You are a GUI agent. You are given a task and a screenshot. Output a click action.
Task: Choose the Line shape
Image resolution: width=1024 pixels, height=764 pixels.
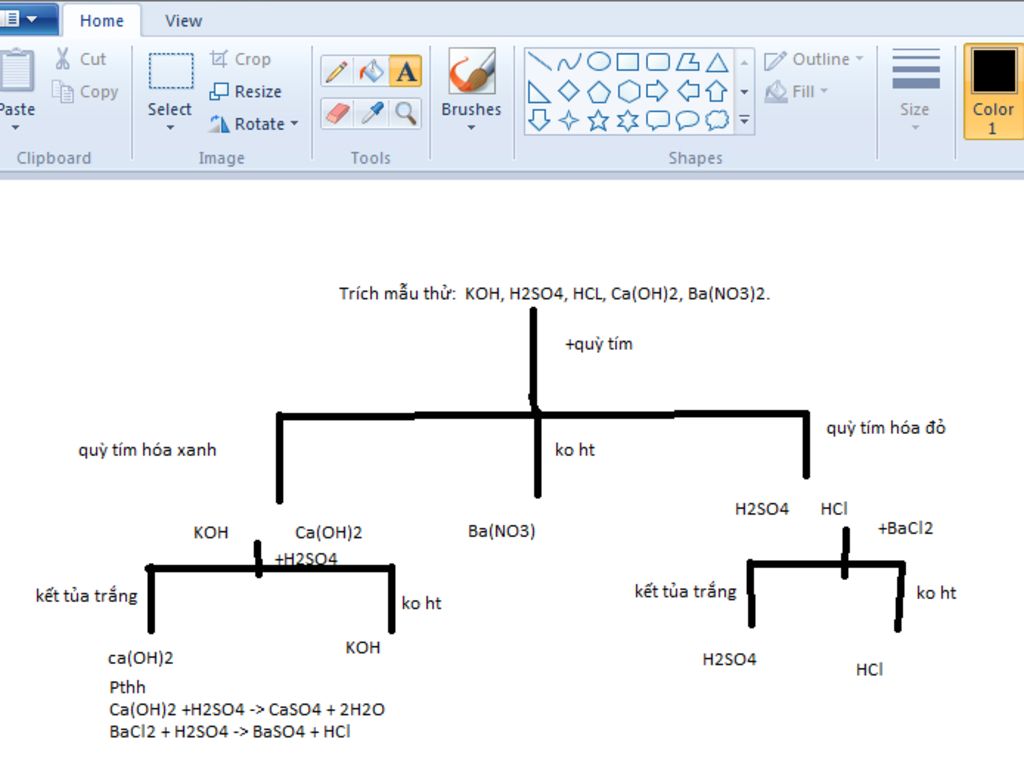(x=539, y=61)
